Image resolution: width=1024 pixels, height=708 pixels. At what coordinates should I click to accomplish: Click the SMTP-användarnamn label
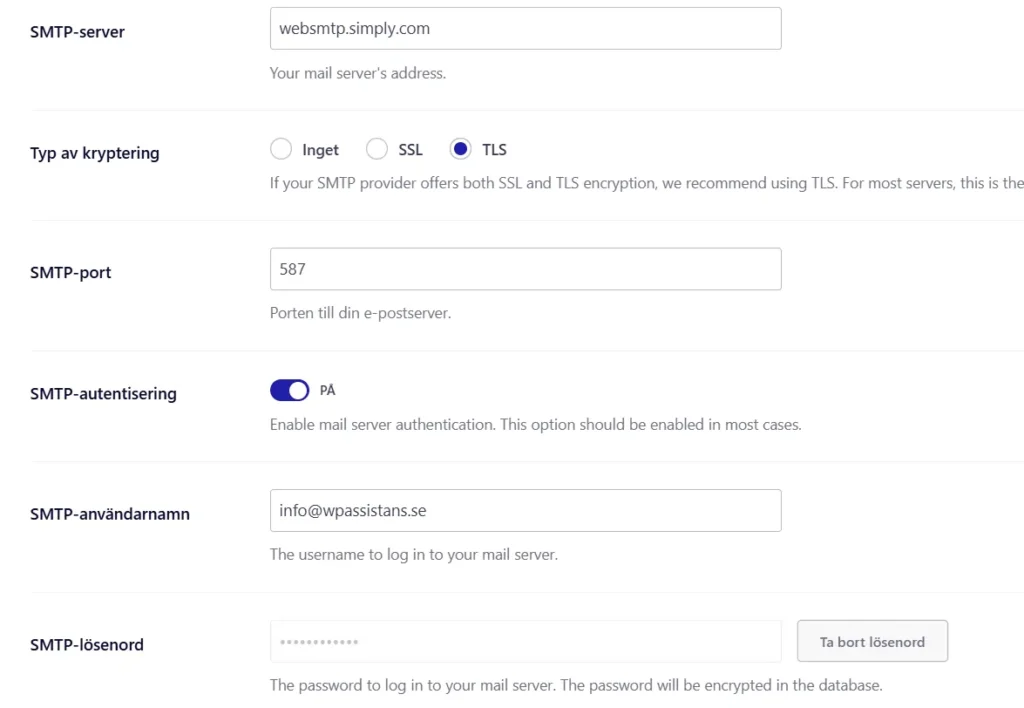coord(110,514)
